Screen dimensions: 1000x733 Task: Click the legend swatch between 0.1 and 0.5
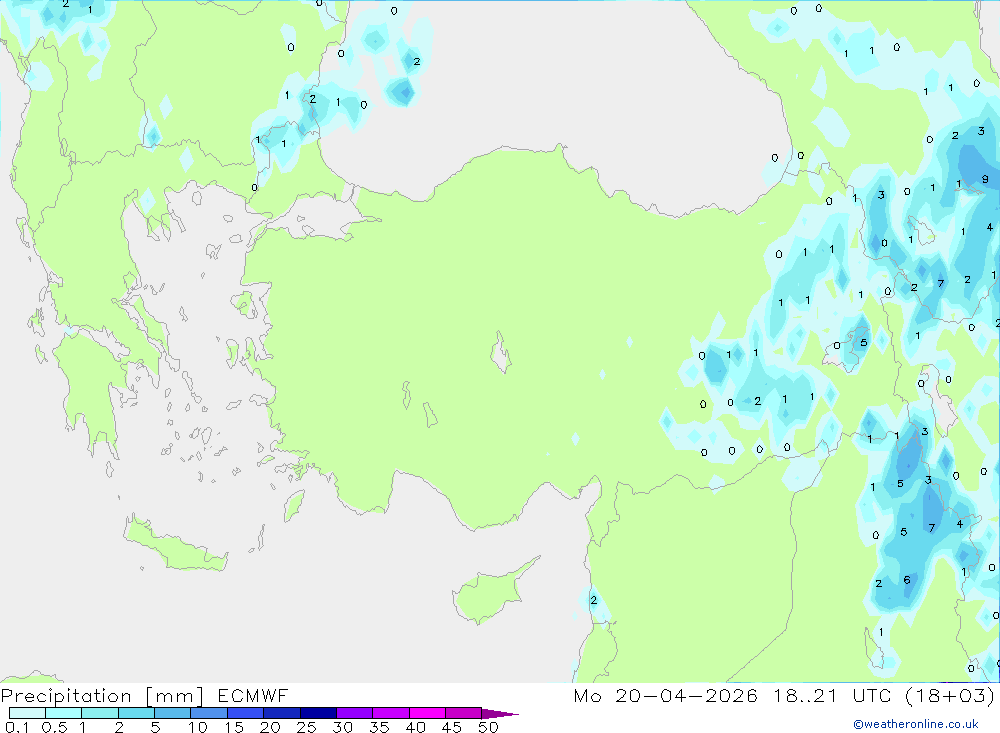(27, 713)
